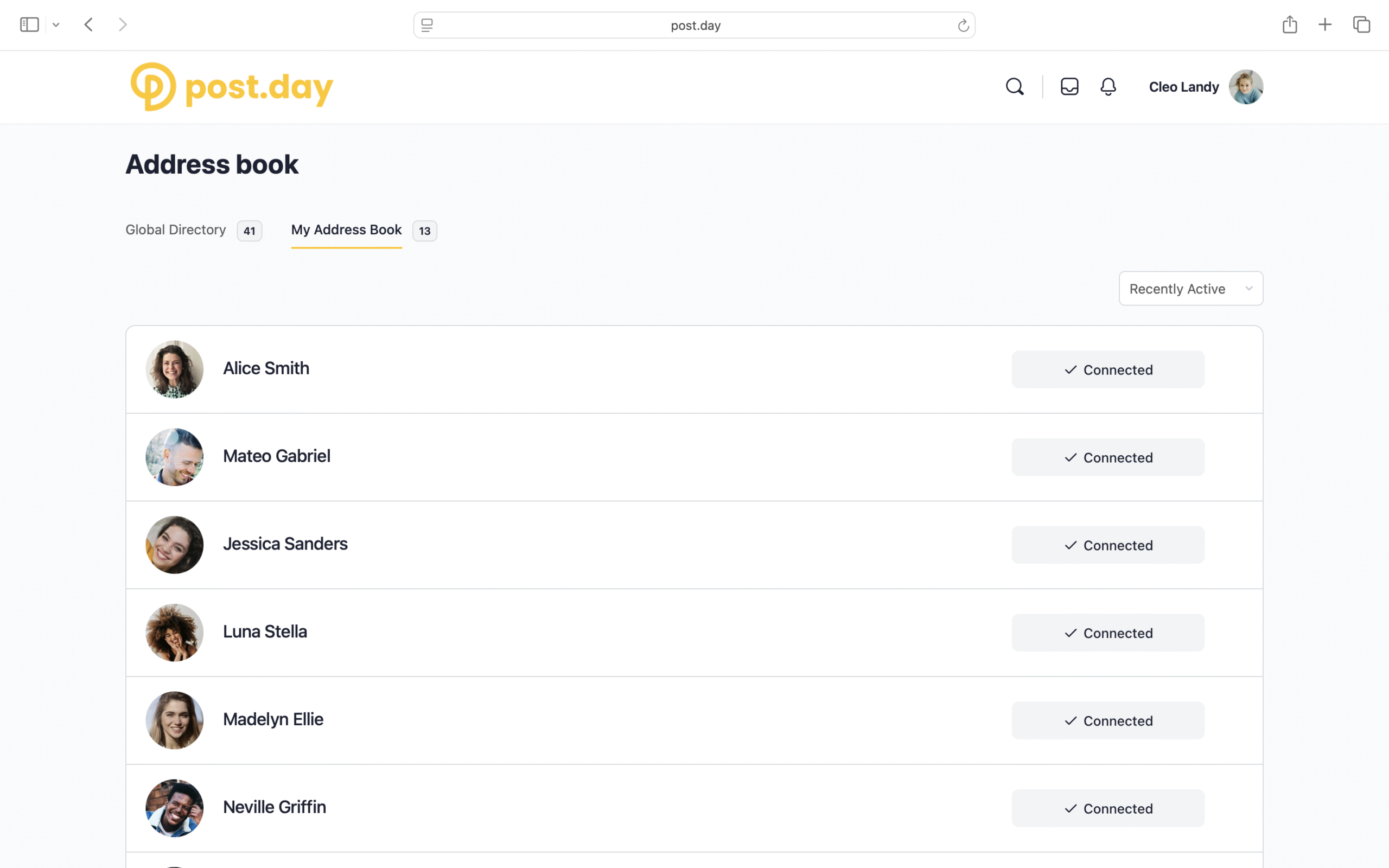
Task: Toggle Neville Griffin's Connected status
Action: pos(1107,808)
